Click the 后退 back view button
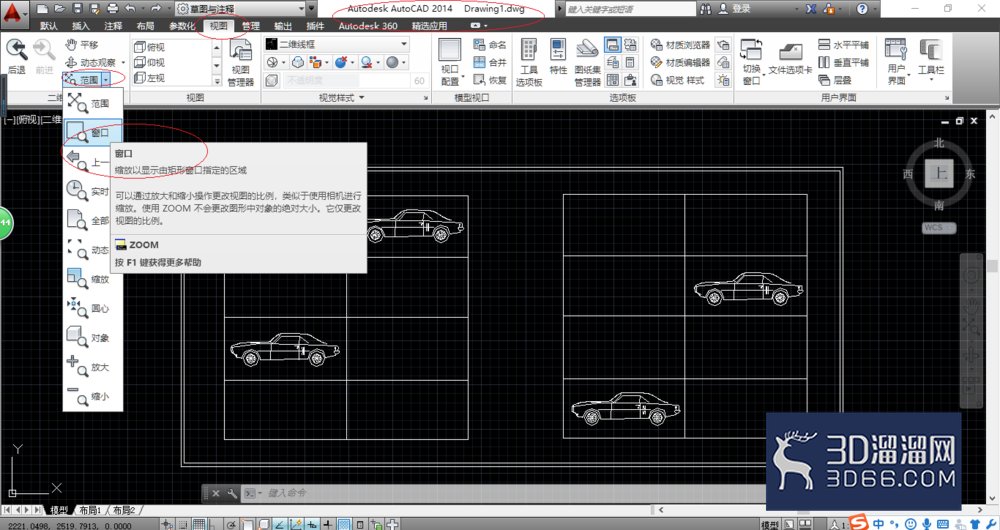 click(x=17, y=57)
